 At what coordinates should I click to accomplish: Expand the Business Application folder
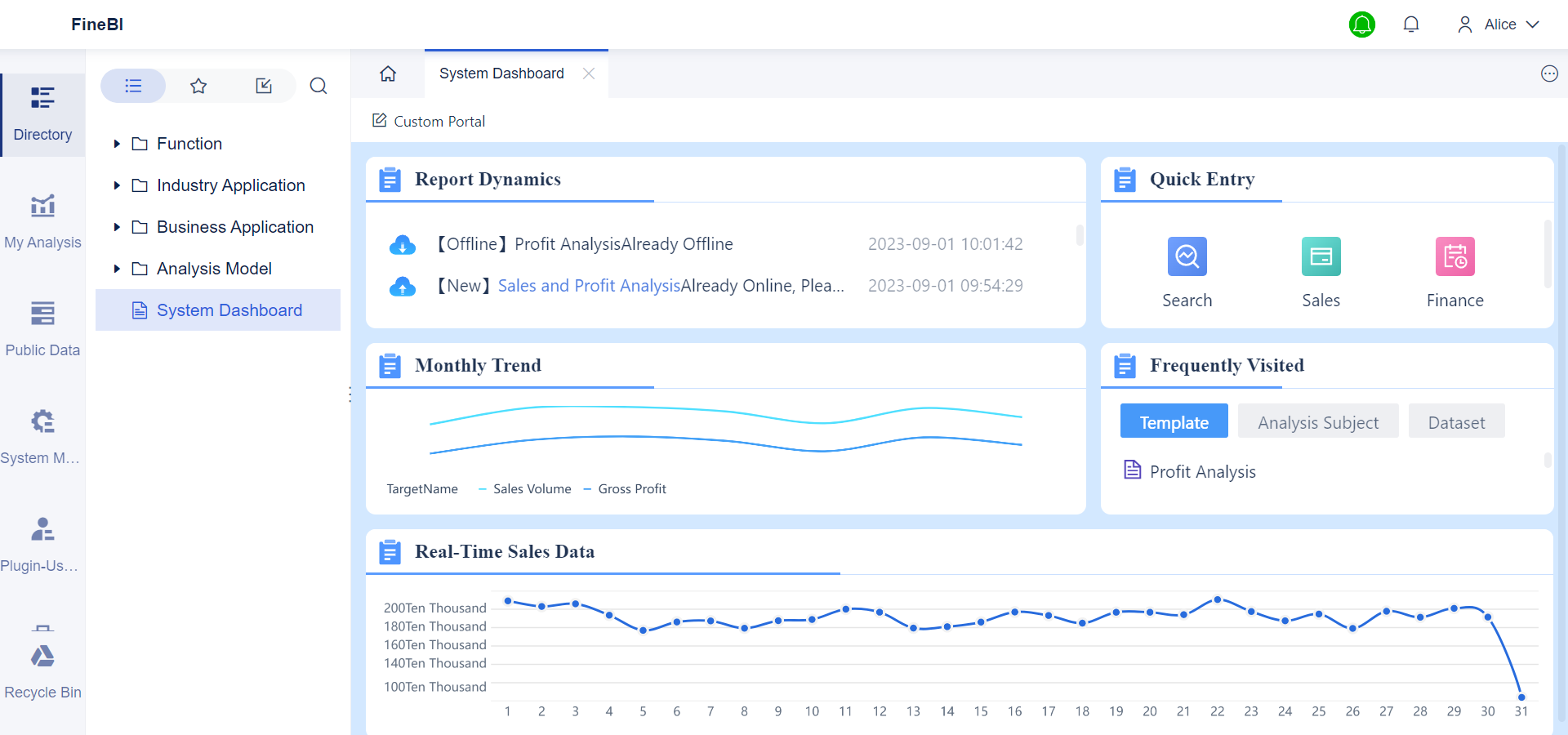click(x=117, y=227)
